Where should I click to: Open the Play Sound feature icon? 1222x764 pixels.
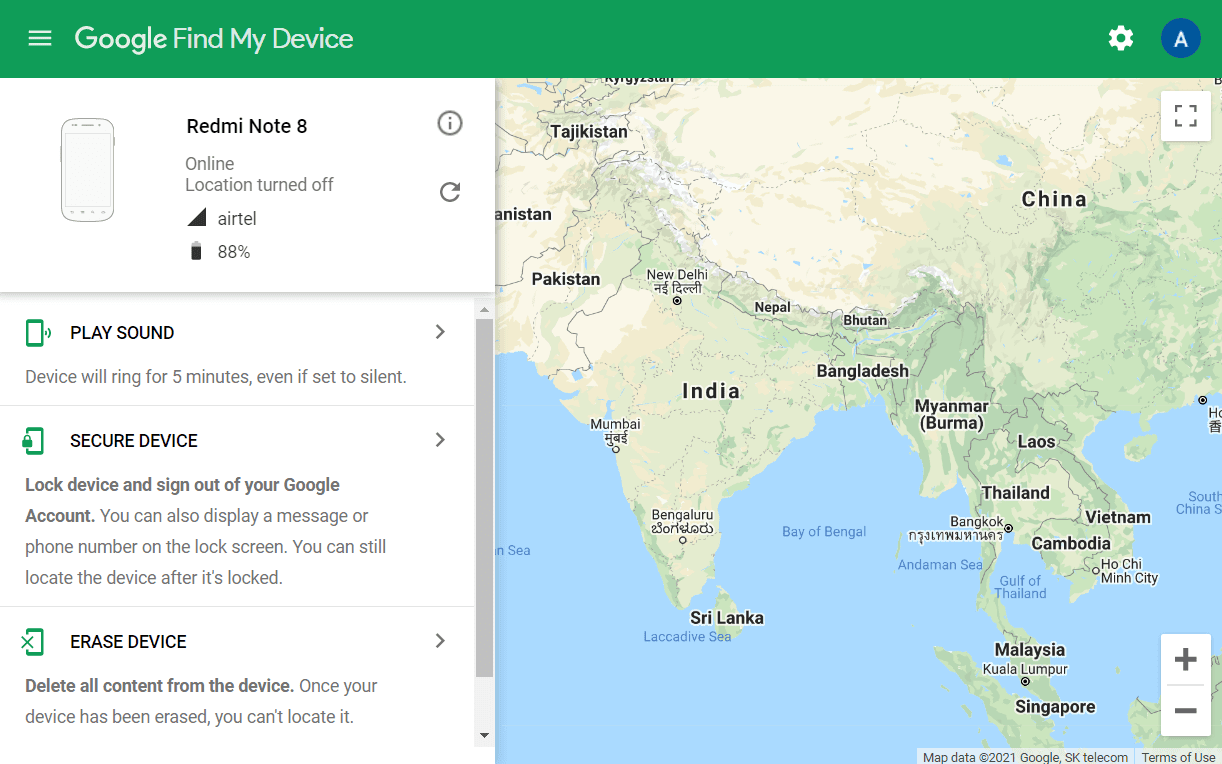pos(37,331)
